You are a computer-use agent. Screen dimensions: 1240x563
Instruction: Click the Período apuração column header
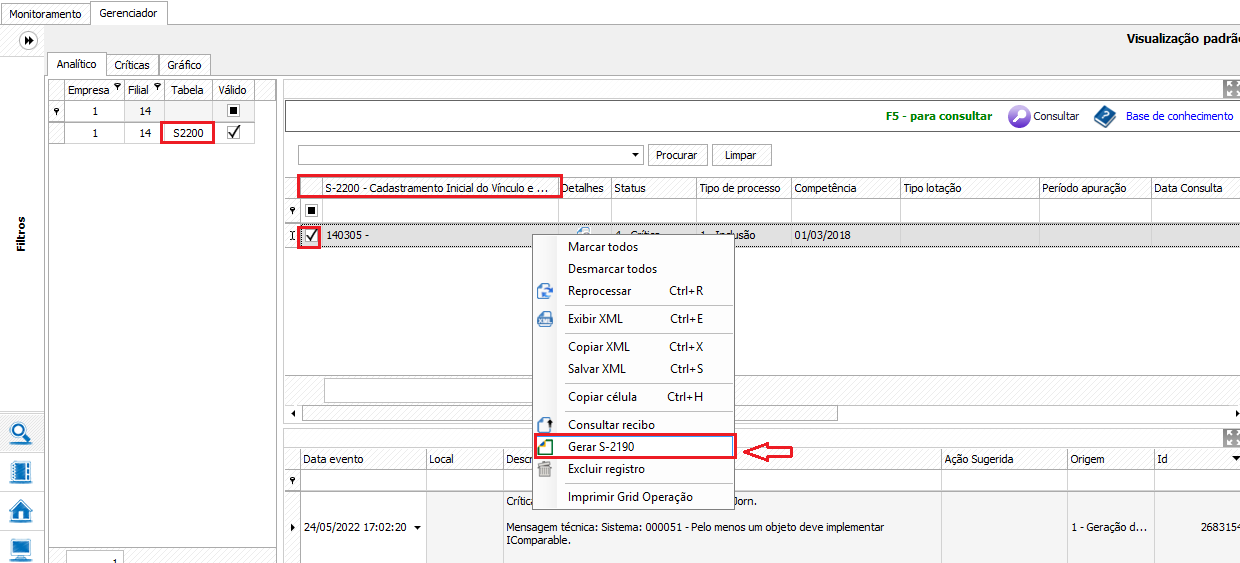pyautogui.click(x=1094, y=188)
